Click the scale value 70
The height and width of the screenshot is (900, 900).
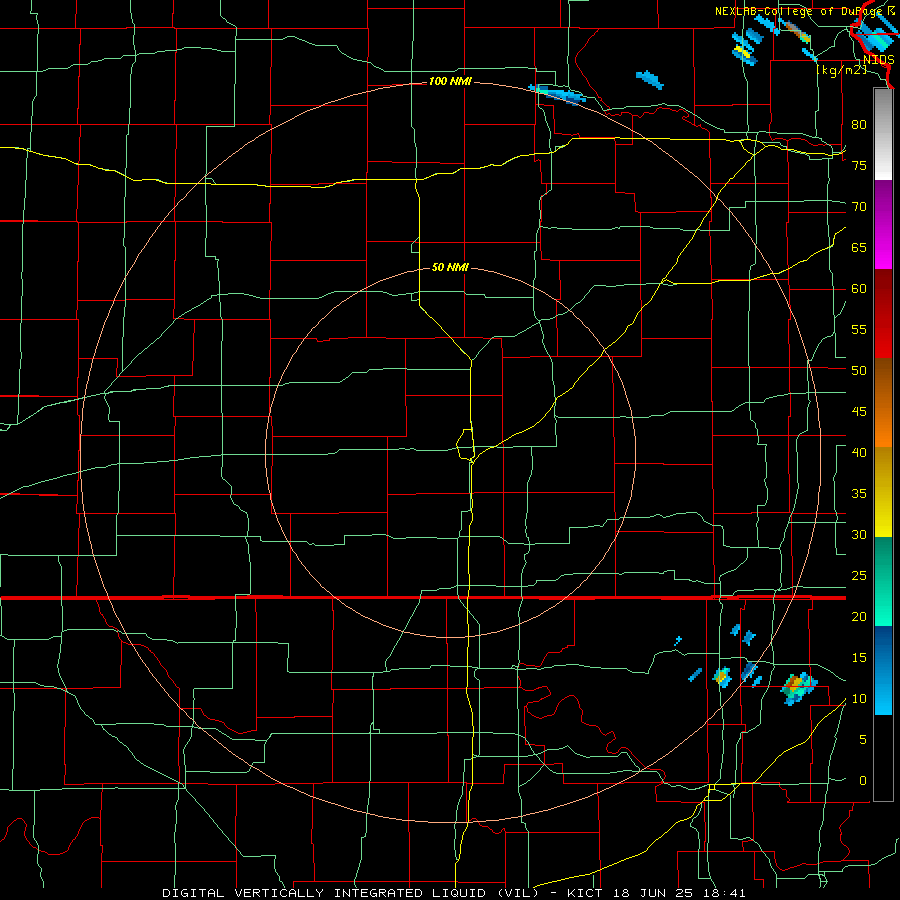(859, 207)
